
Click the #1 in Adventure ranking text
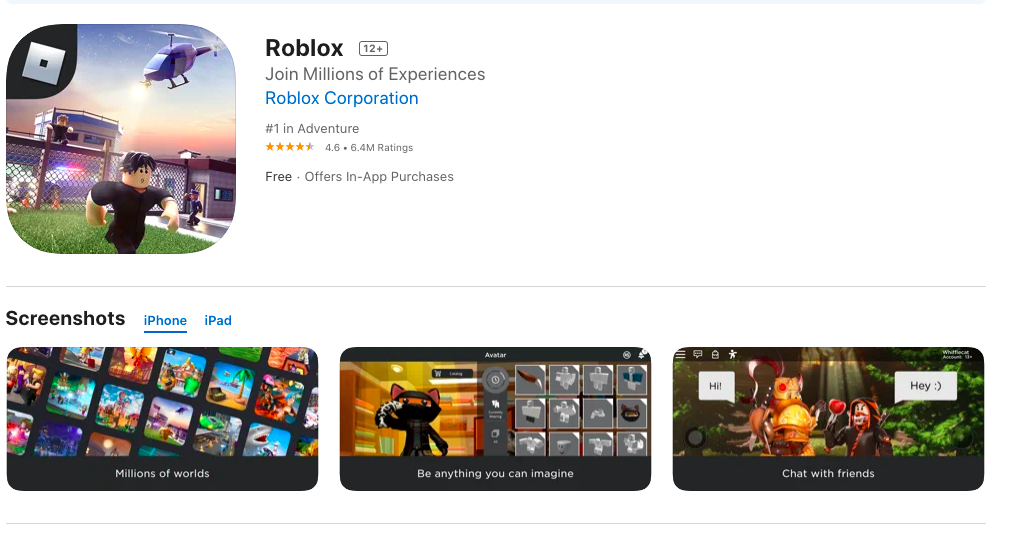click(x=312, y=129)
